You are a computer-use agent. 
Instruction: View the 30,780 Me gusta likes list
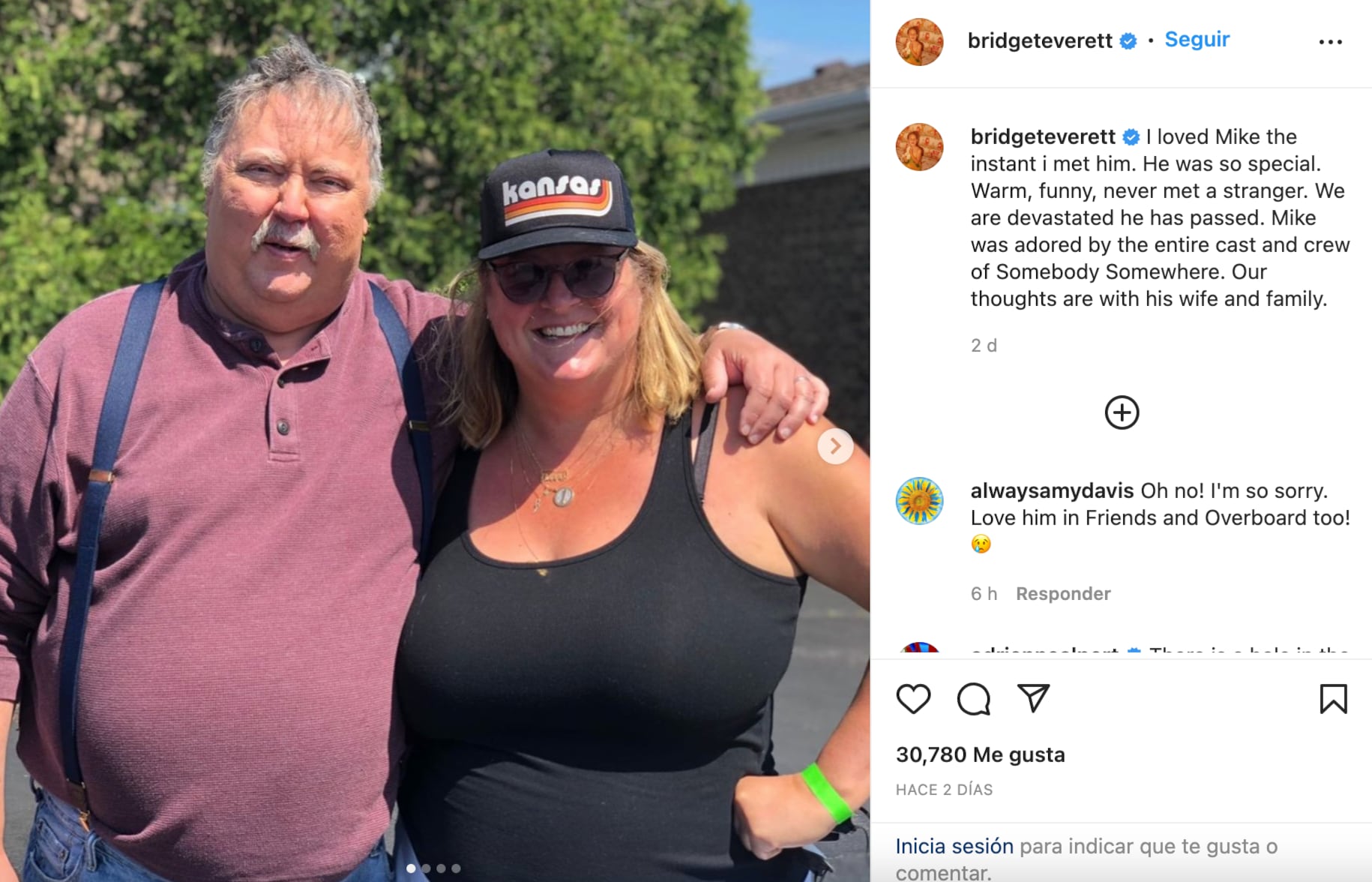(x=980, y=754)
